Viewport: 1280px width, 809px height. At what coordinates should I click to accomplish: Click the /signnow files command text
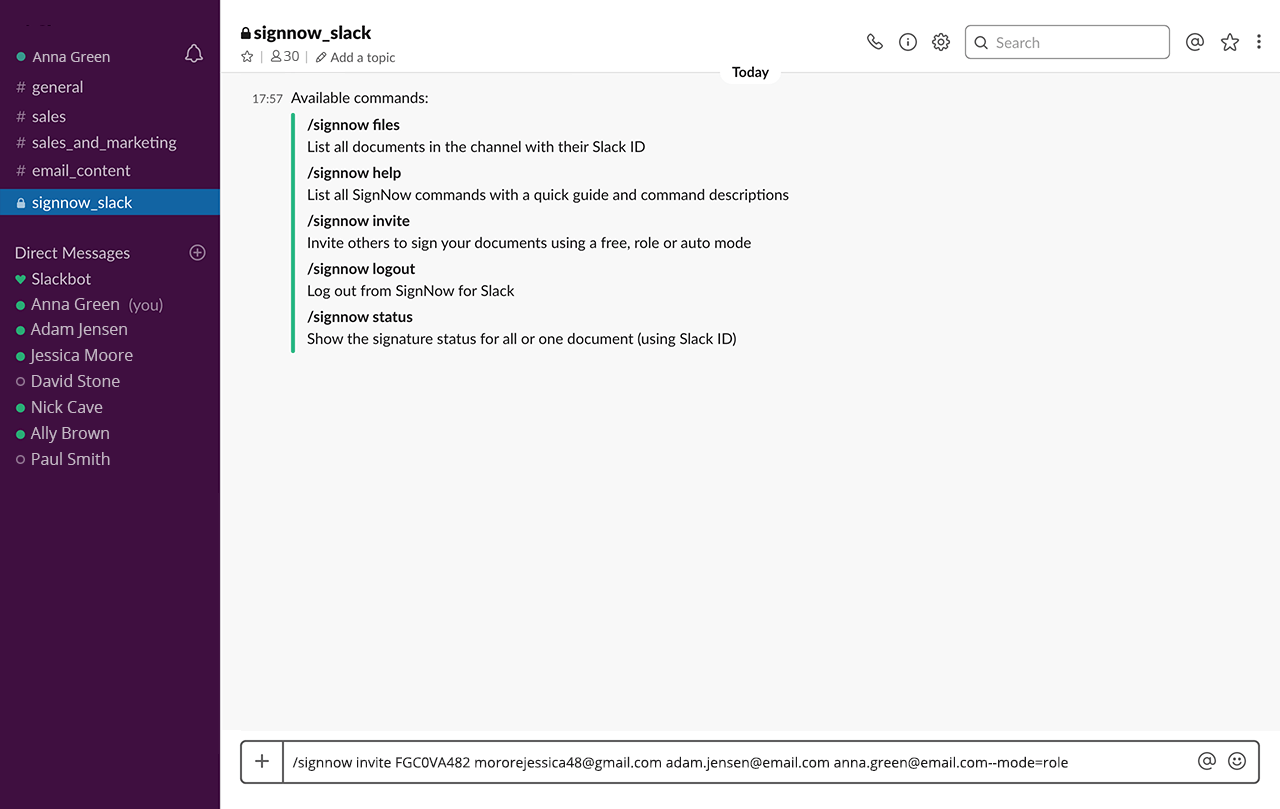point(353,125)
